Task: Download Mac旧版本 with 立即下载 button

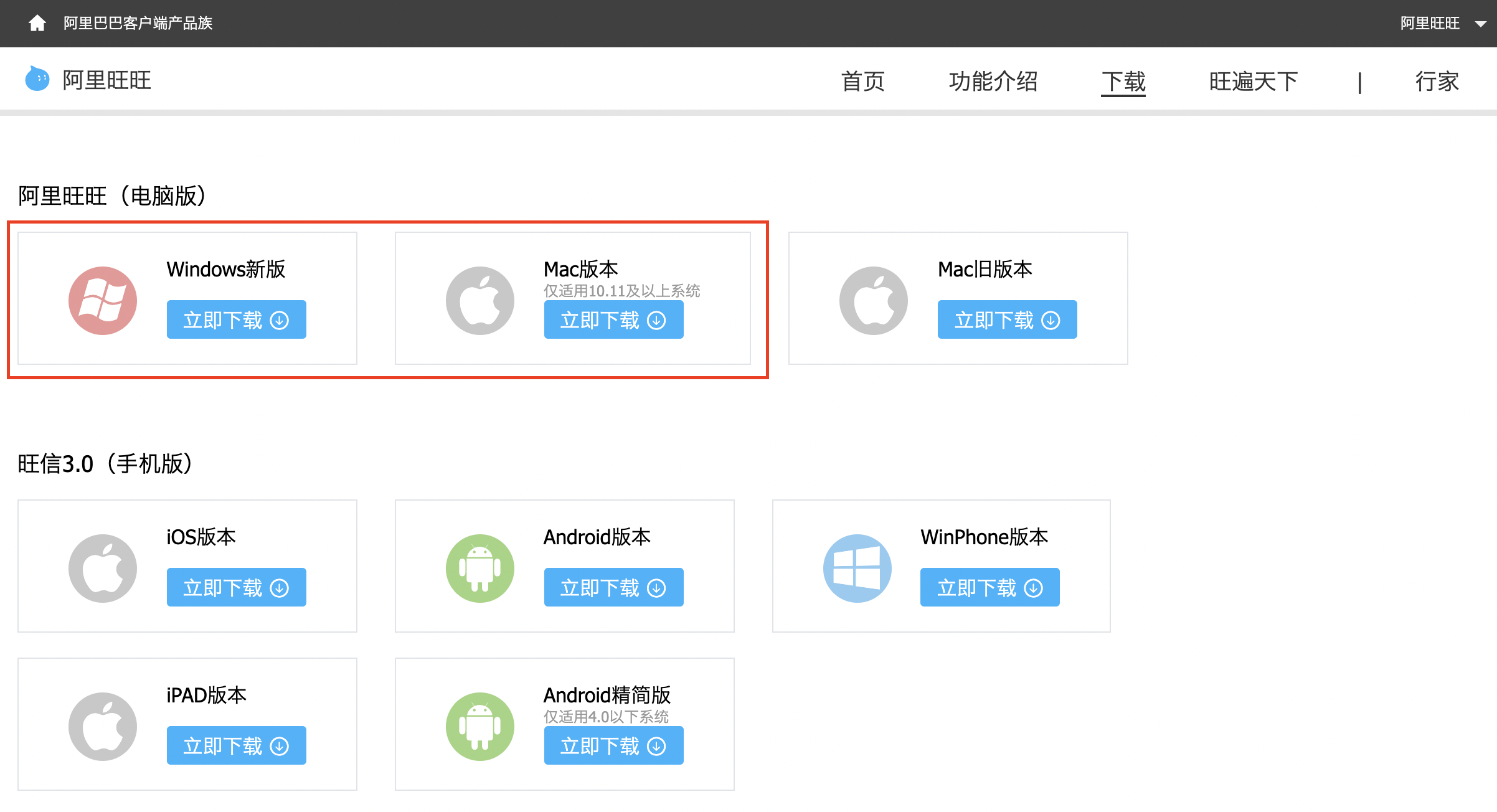Action: pos(1008,319)
